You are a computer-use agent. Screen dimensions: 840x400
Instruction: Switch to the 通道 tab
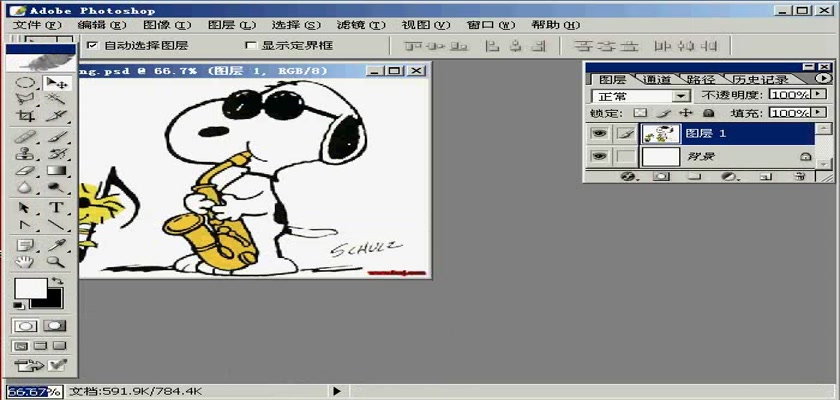coord(656,80)
